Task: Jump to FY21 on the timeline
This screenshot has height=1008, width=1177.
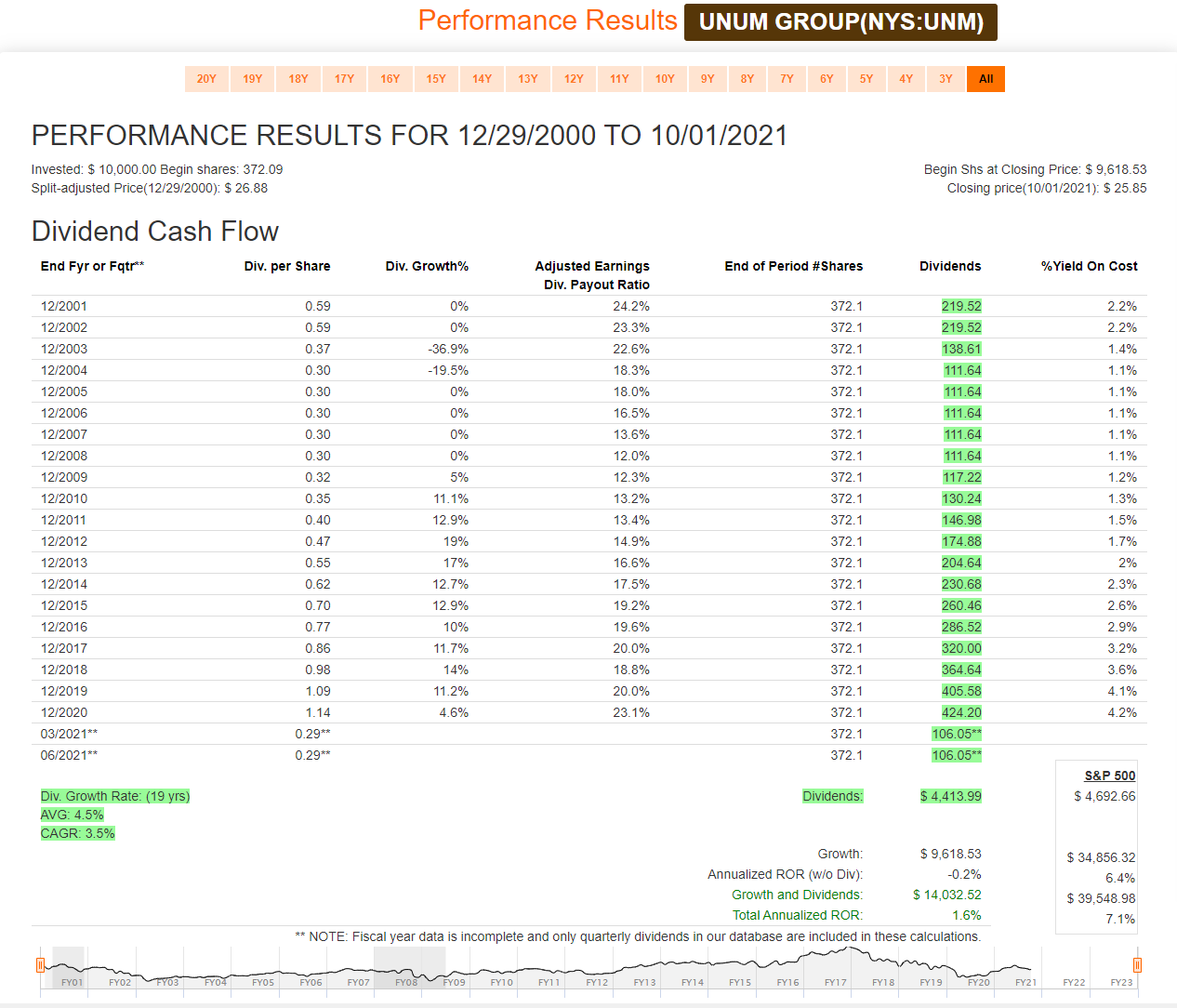Action: pos(1025,982)
